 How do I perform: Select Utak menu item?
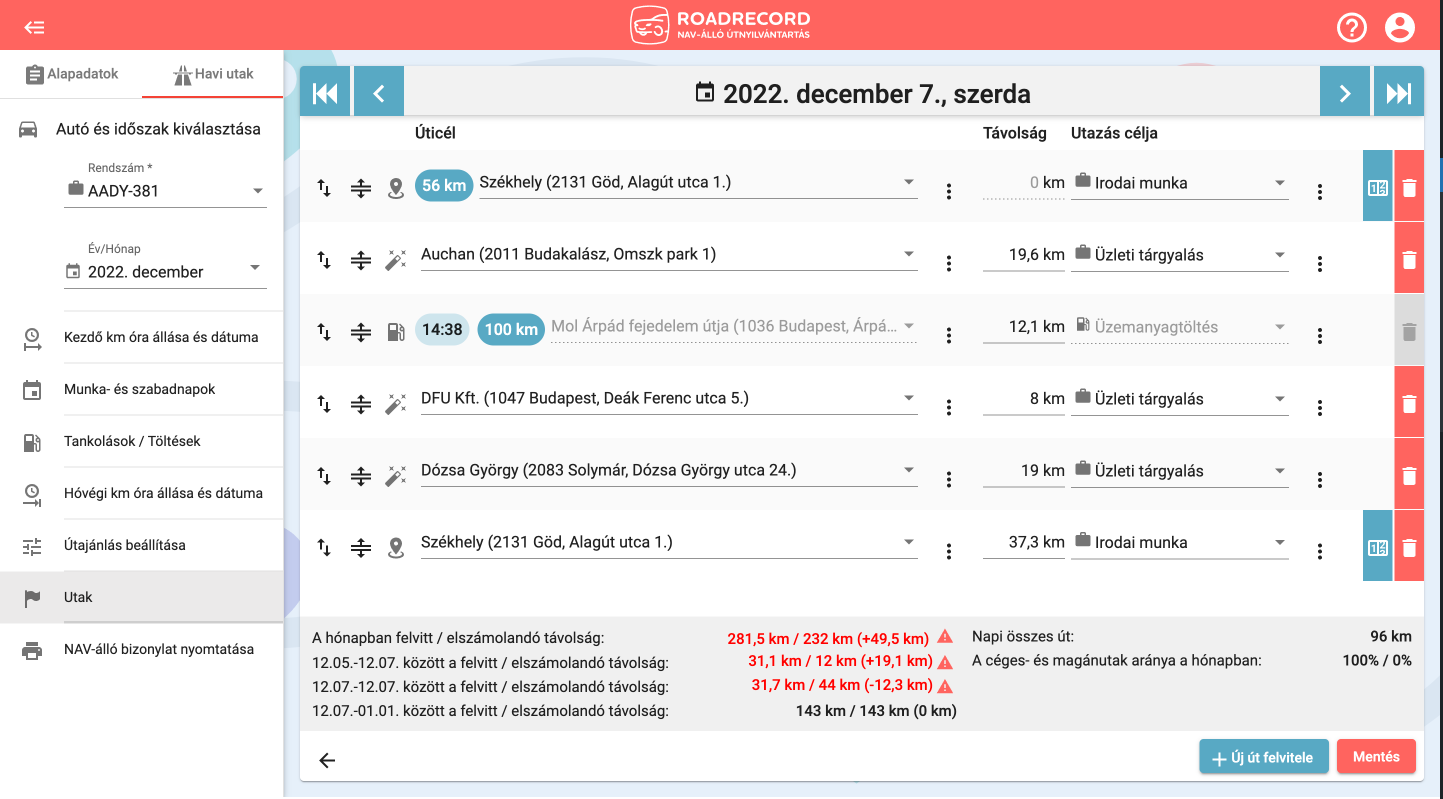142,597
